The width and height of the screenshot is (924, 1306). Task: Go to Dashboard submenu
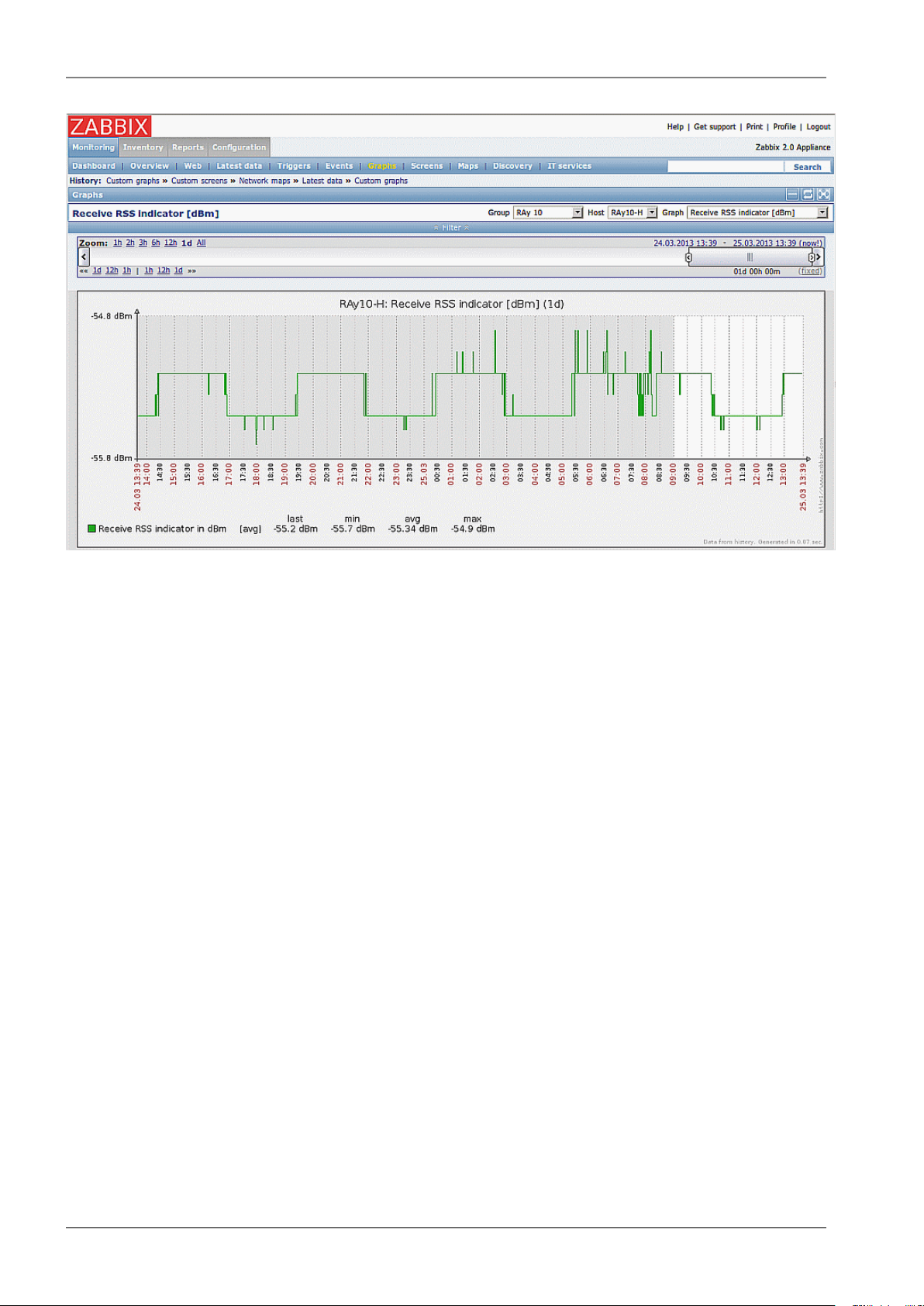(x=94, y=166)
